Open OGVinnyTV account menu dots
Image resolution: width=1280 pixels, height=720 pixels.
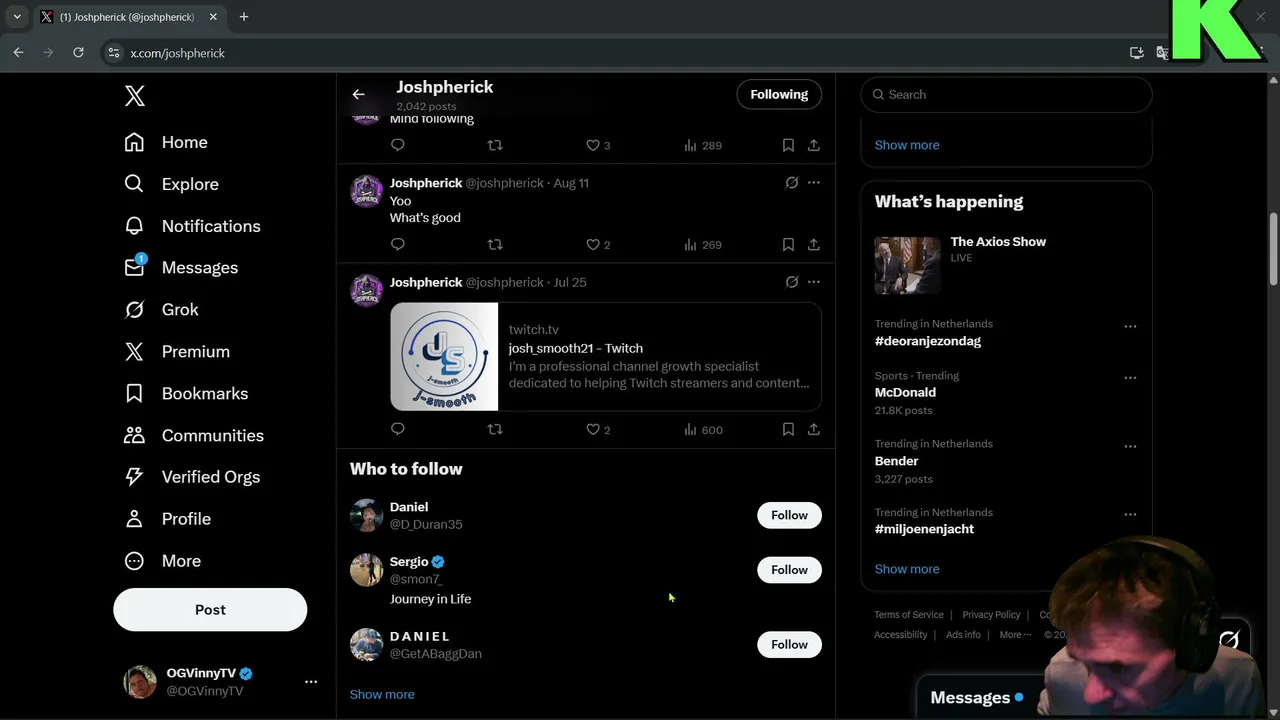click(311, 682)
